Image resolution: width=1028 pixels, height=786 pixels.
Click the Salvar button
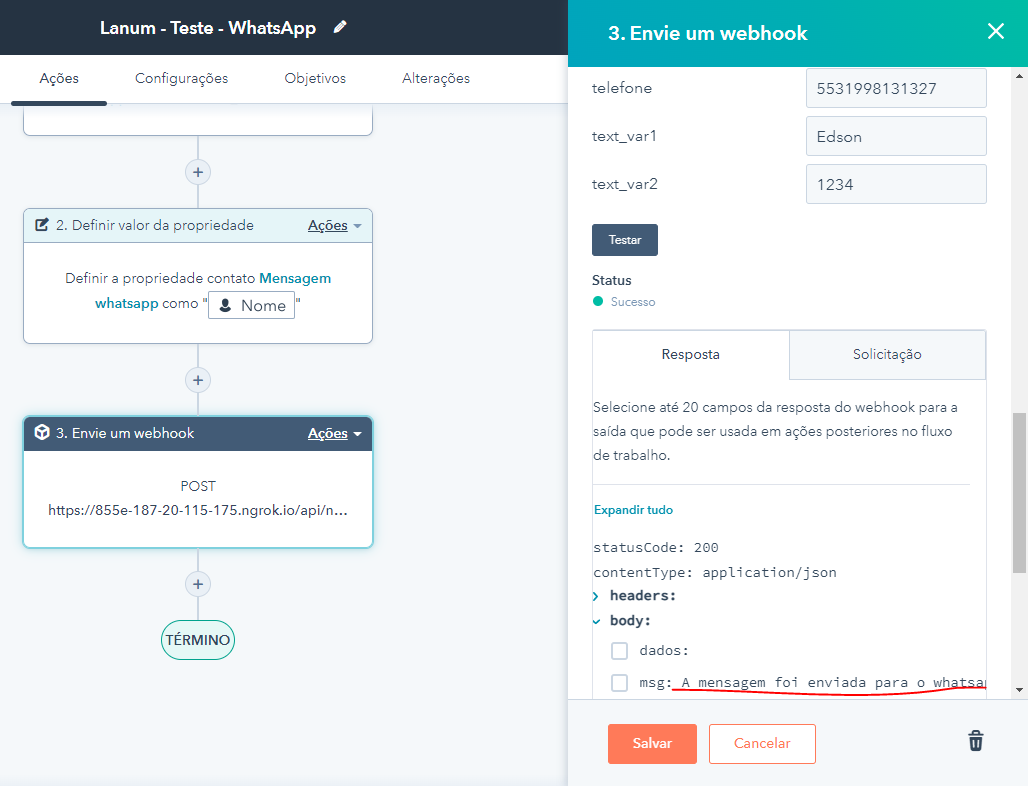point(652,743)
